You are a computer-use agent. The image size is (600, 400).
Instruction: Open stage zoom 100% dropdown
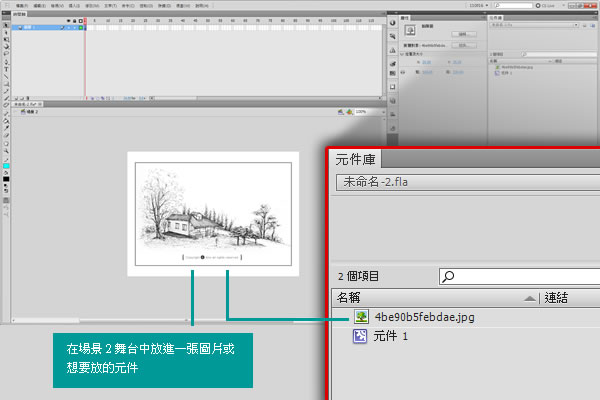tap(383, 112)
